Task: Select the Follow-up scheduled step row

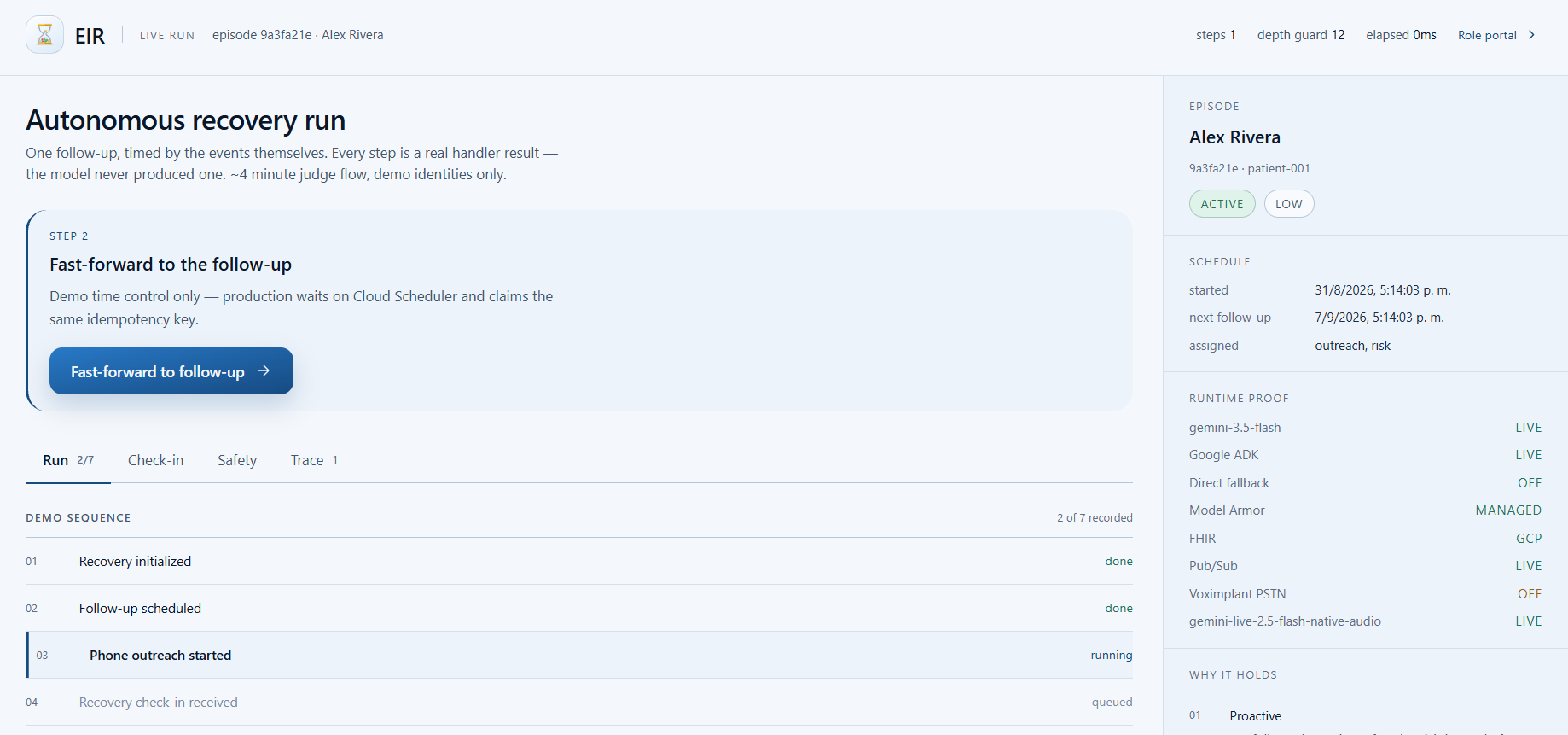Action: pos(579,608)
